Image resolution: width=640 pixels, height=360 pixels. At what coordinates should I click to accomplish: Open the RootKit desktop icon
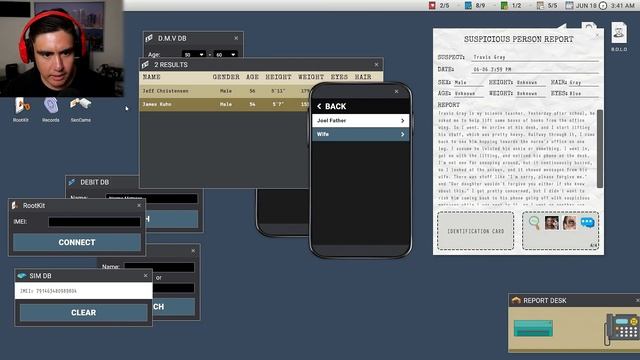pos(22,106)
